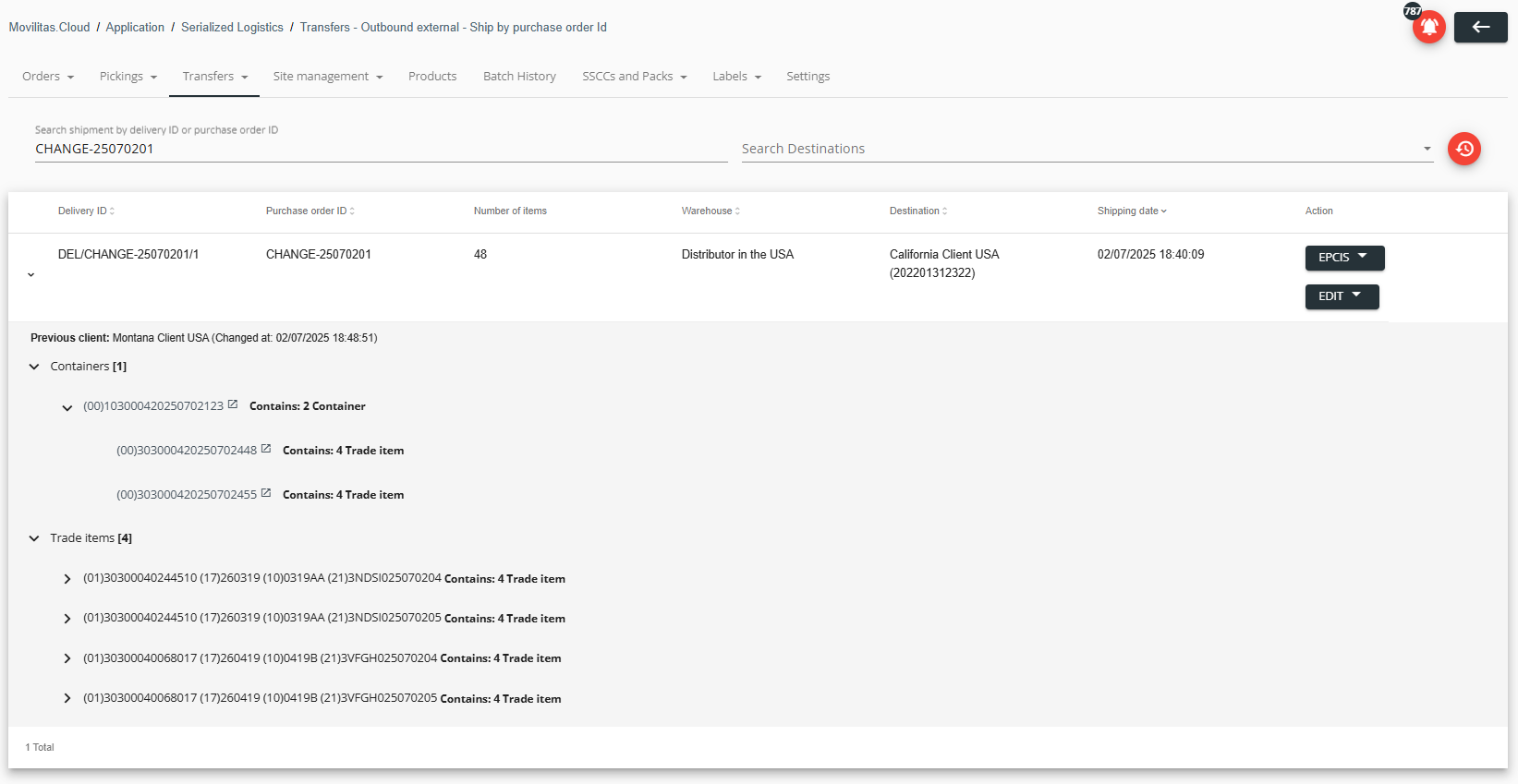
Task: Sort by Delivery ID column
Action: (x=86, y=211)
